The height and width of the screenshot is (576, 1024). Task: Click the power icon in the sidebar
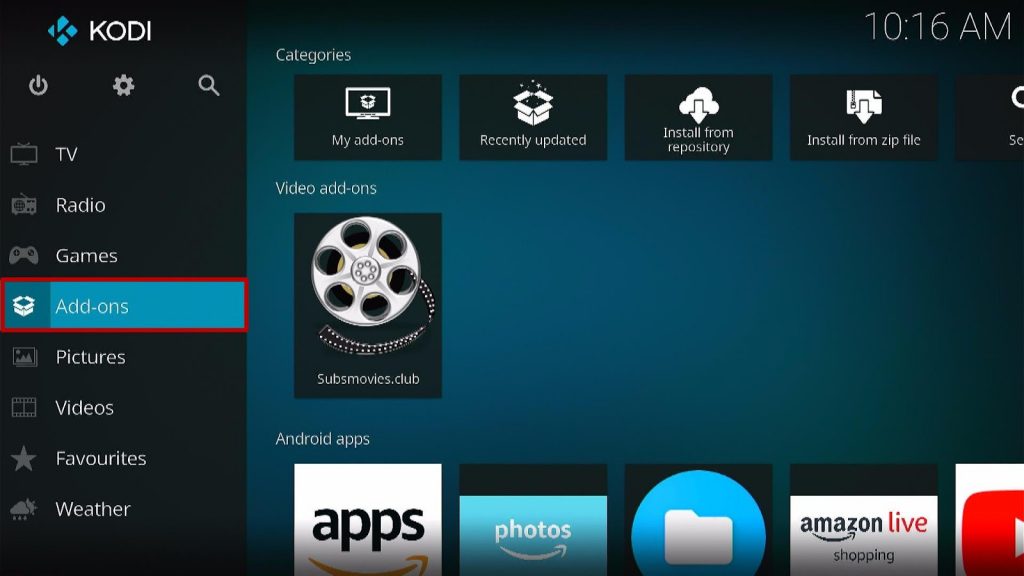(38, 86)
